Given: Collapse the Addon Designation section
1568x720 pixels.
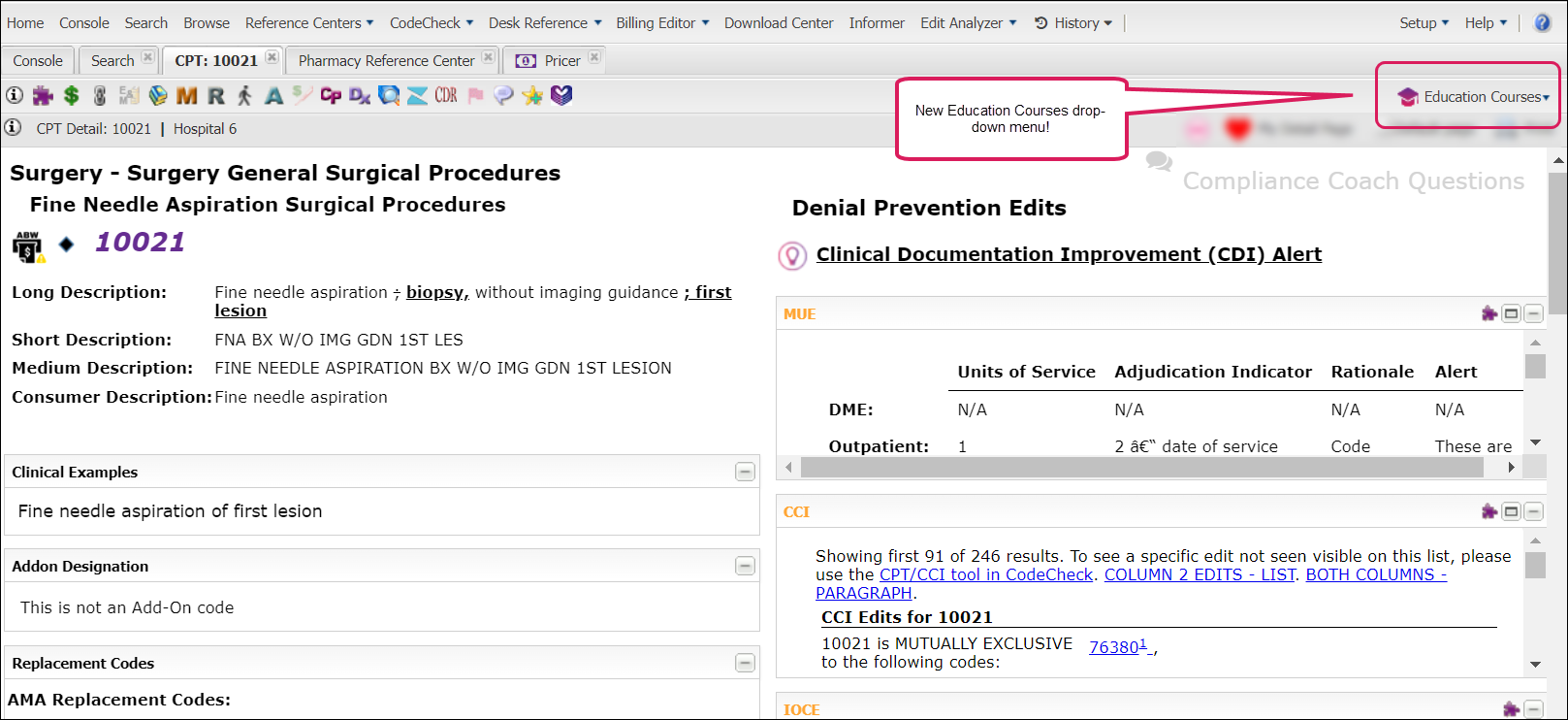Looking at the screenshot, I should pyautogui.click(x=745, y=566).
